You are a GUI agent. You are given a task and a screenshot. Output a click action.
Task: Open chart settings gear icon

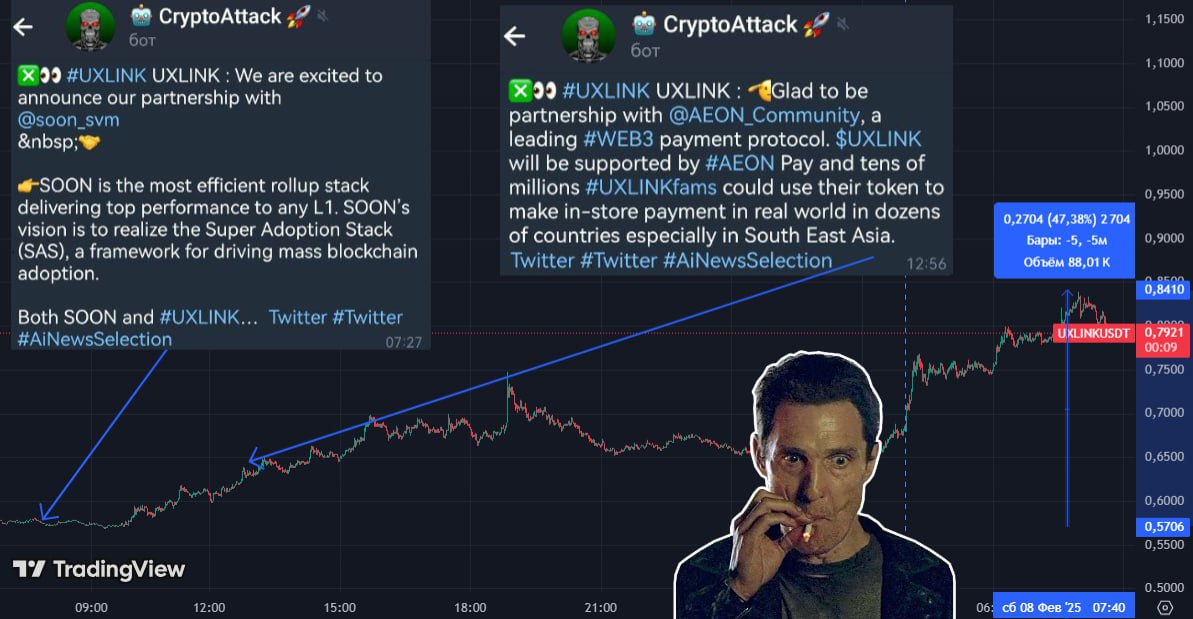pyautogui.click(x=1165, y=608)
